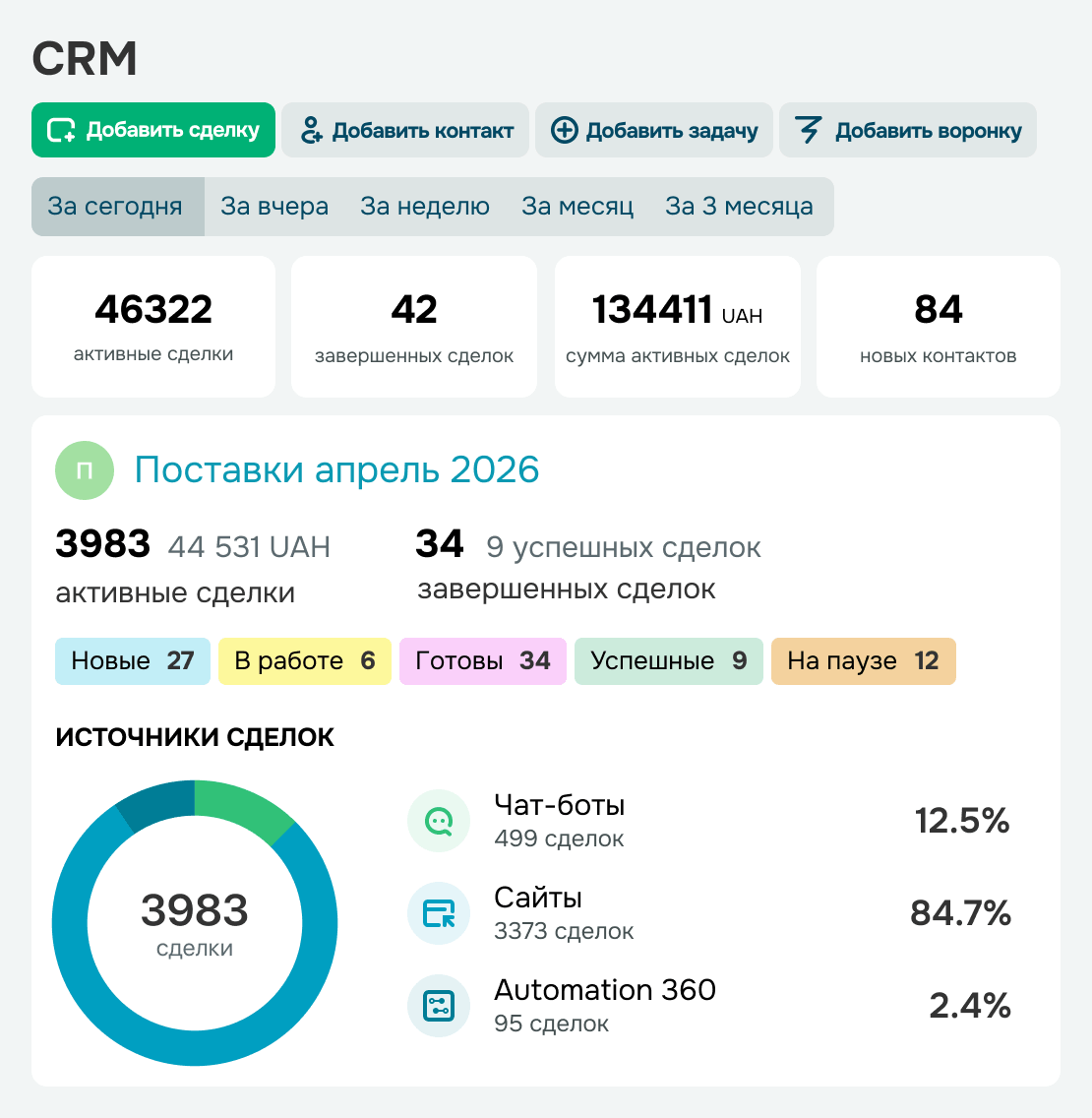Select the На паузе 12 stage chip
This screenshot has width=1092, height=1118.
click(x=863, y=661)
